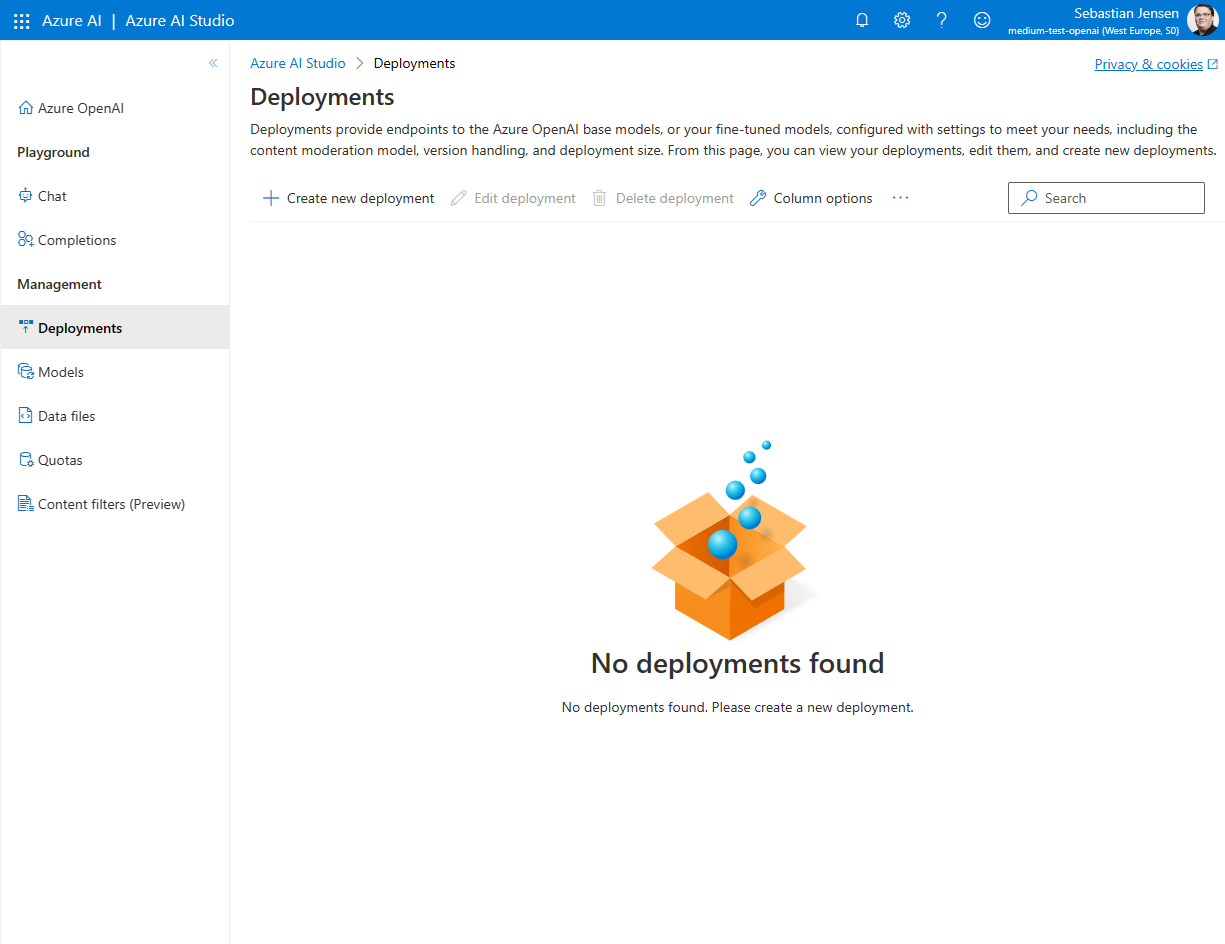
Task: Open the feedback smiley icon
Action: [982, 20]
